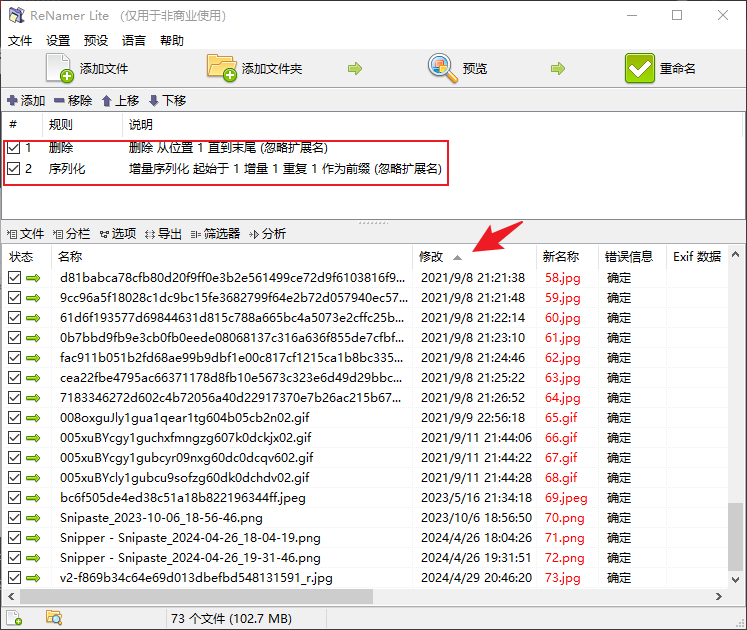Click the green Rename (重命名) checkmark icon
The width and height of the screenshot is (747, 630).
tap(640, 68)
